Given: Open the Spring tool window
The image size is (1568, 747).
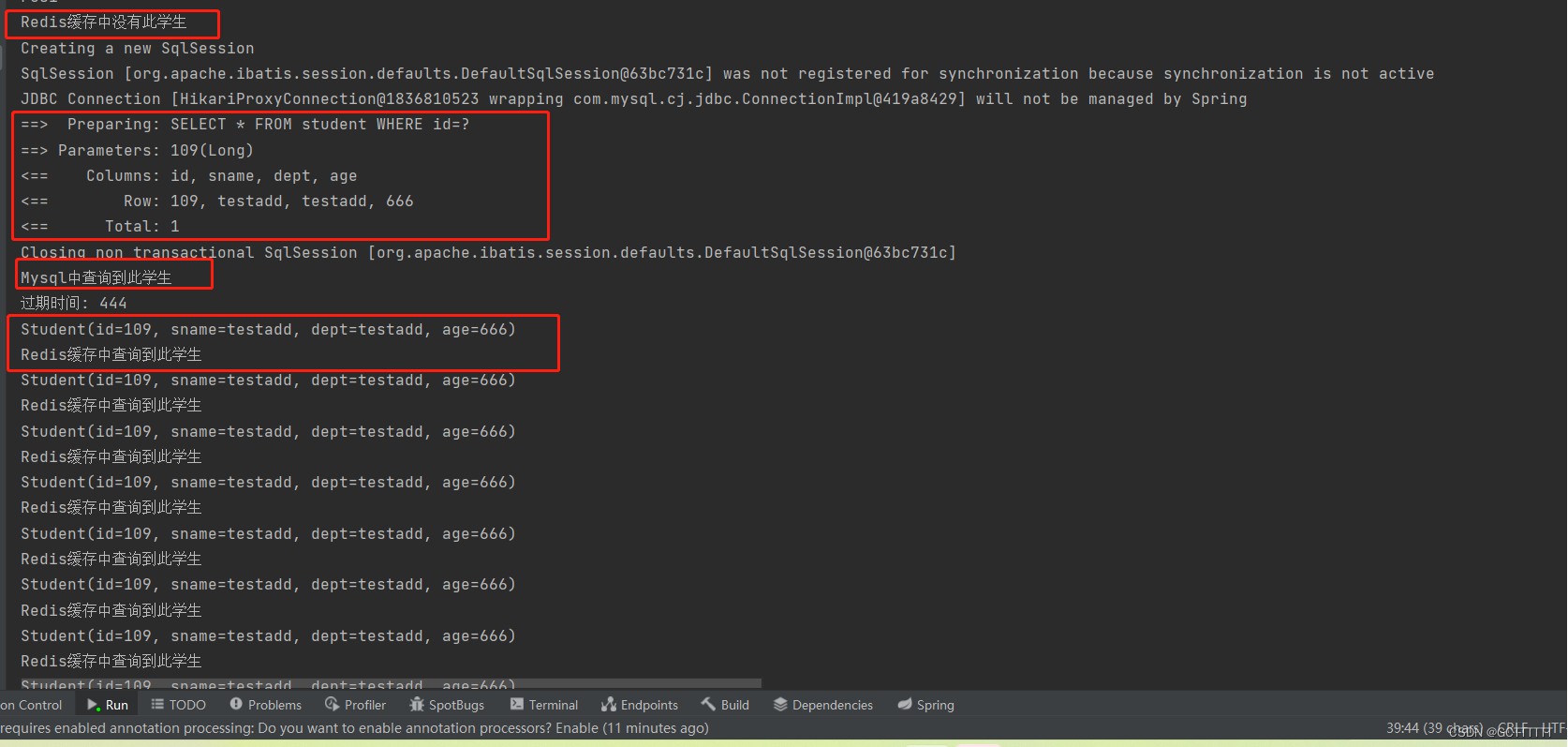Looking at the screenshot, I should click(x=925, y=705).
